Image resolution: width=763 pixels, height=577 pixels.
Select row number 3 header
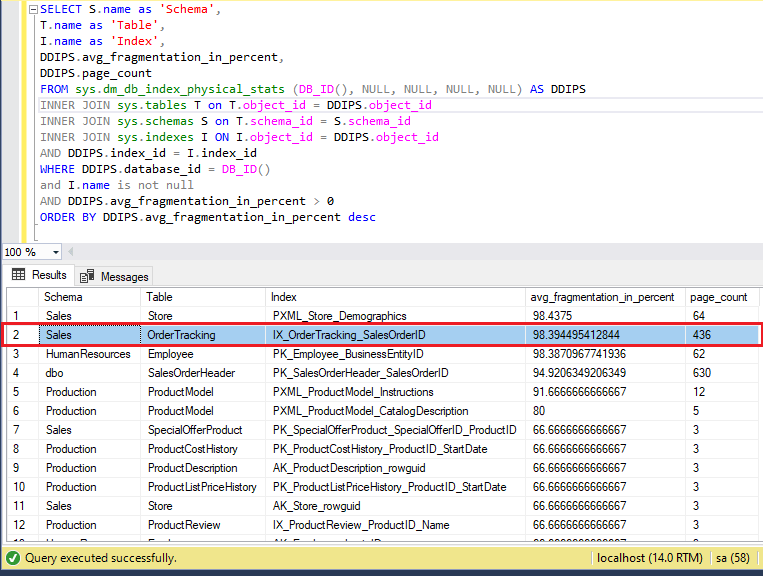[x=23, y=354]
